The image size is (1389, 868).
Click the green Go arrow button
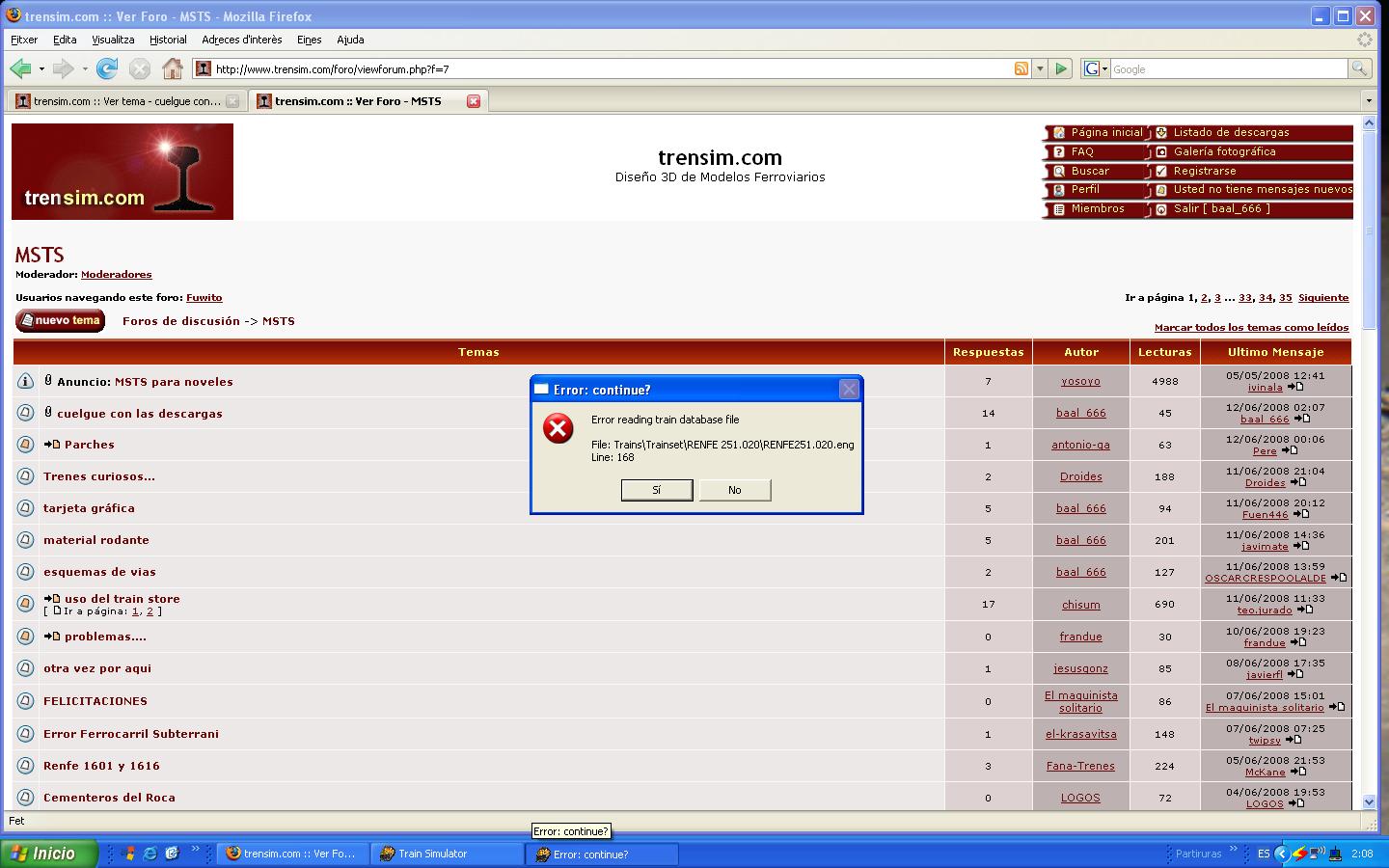click(1061, 68)
